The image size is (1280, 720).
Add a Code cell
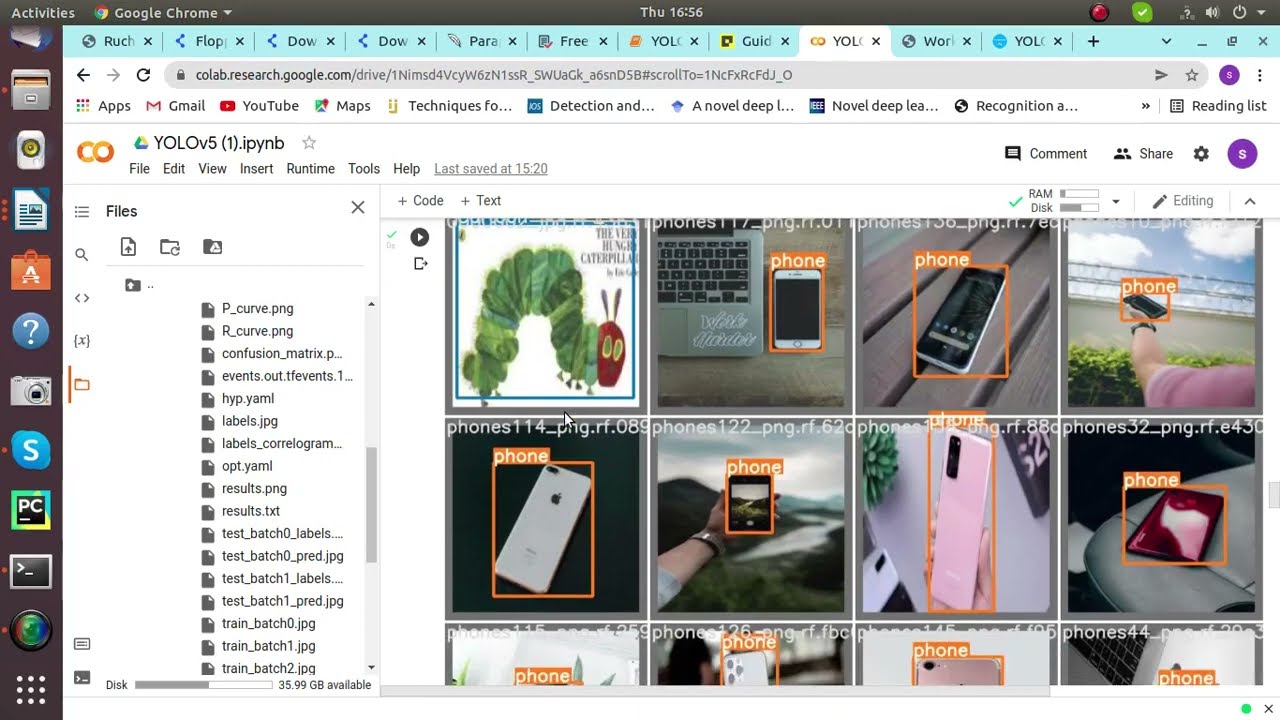coord(420,201)
